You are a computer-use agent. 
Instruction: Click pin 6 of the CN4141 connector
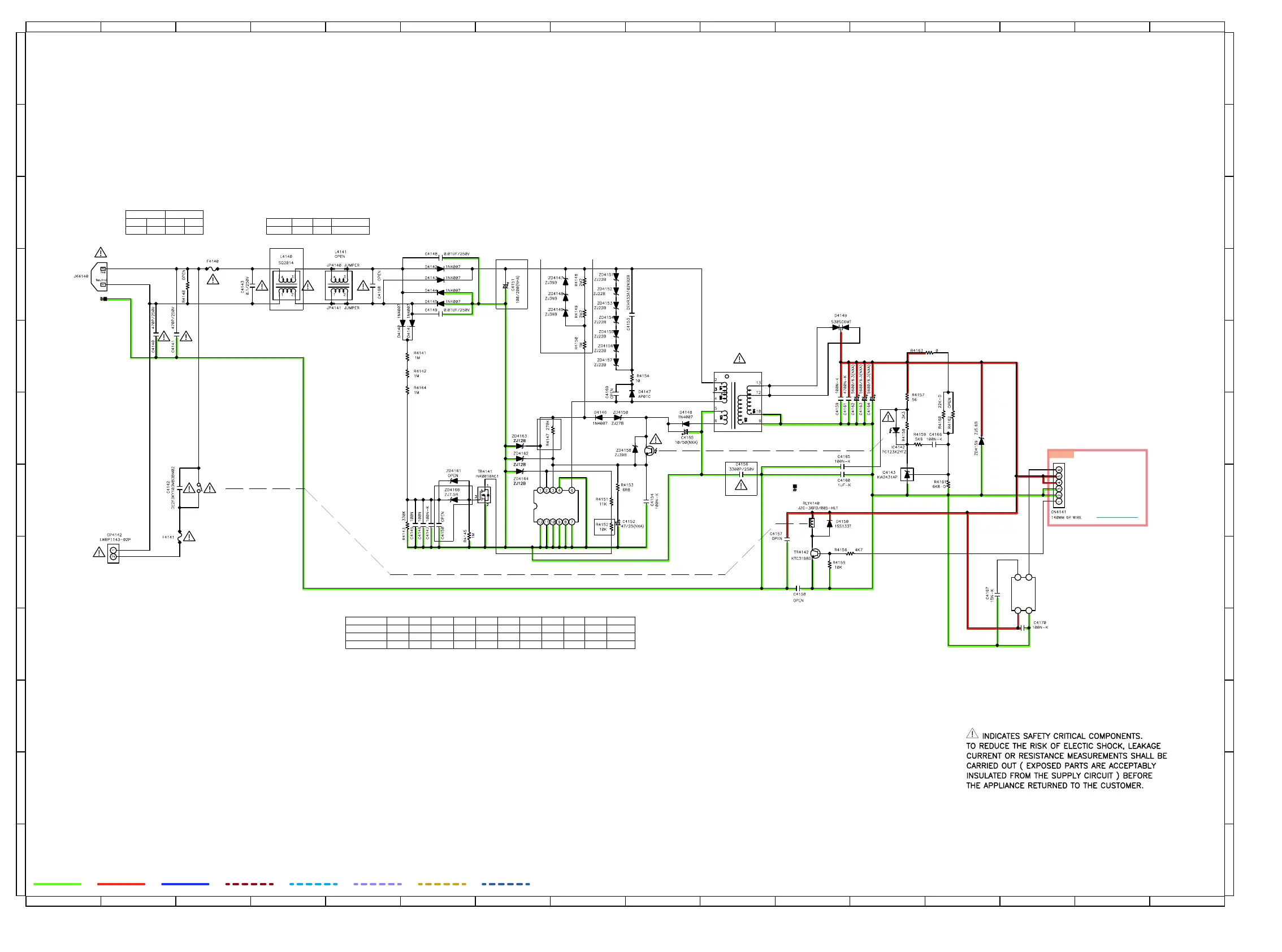pyautogui.click(x=1059, y=470)
